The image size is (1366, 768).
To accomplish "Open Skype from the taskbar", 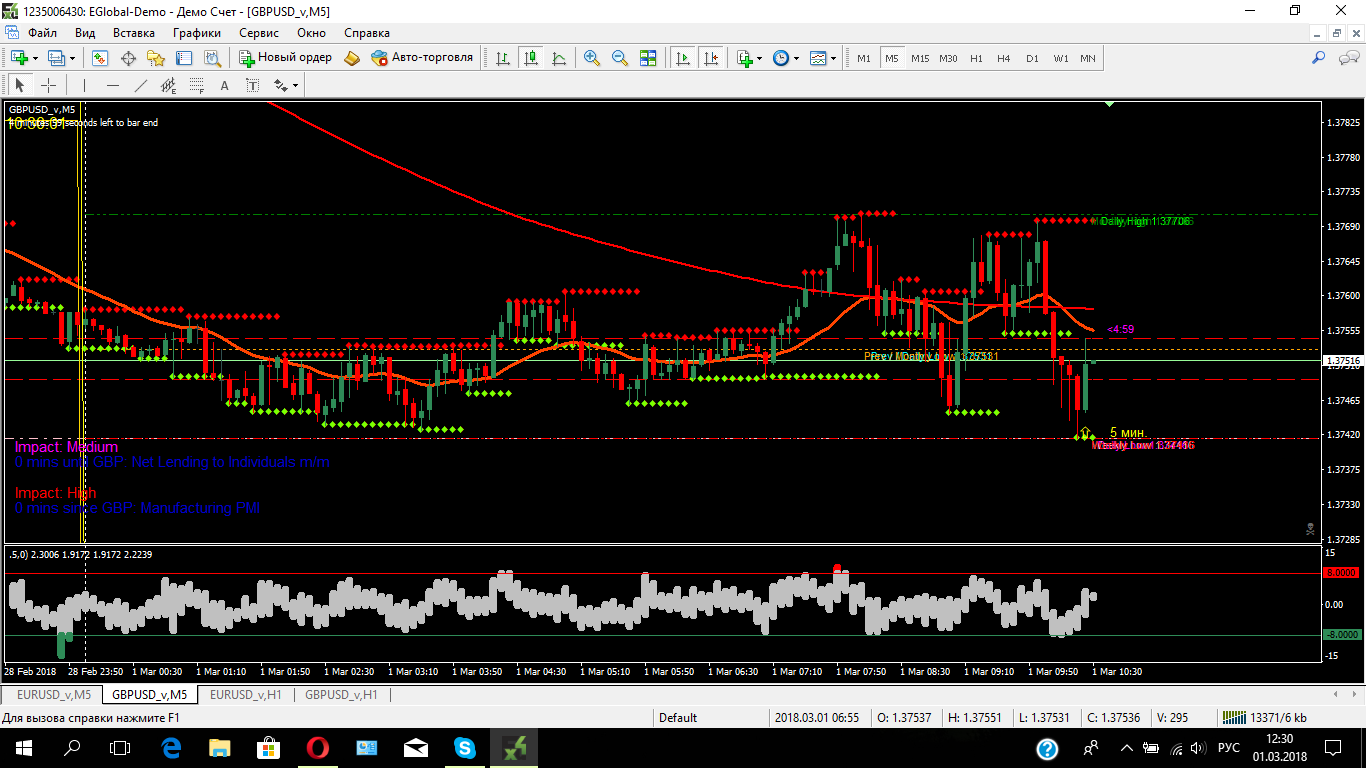I will (x=465, y=747).
